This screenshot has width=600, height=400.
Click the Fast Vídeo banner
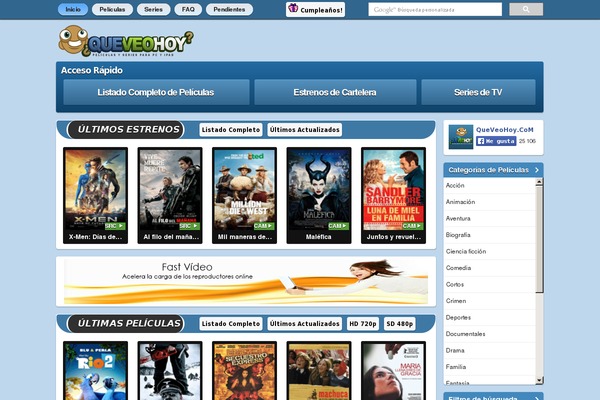pyautogui.click(x=246, y=281)
